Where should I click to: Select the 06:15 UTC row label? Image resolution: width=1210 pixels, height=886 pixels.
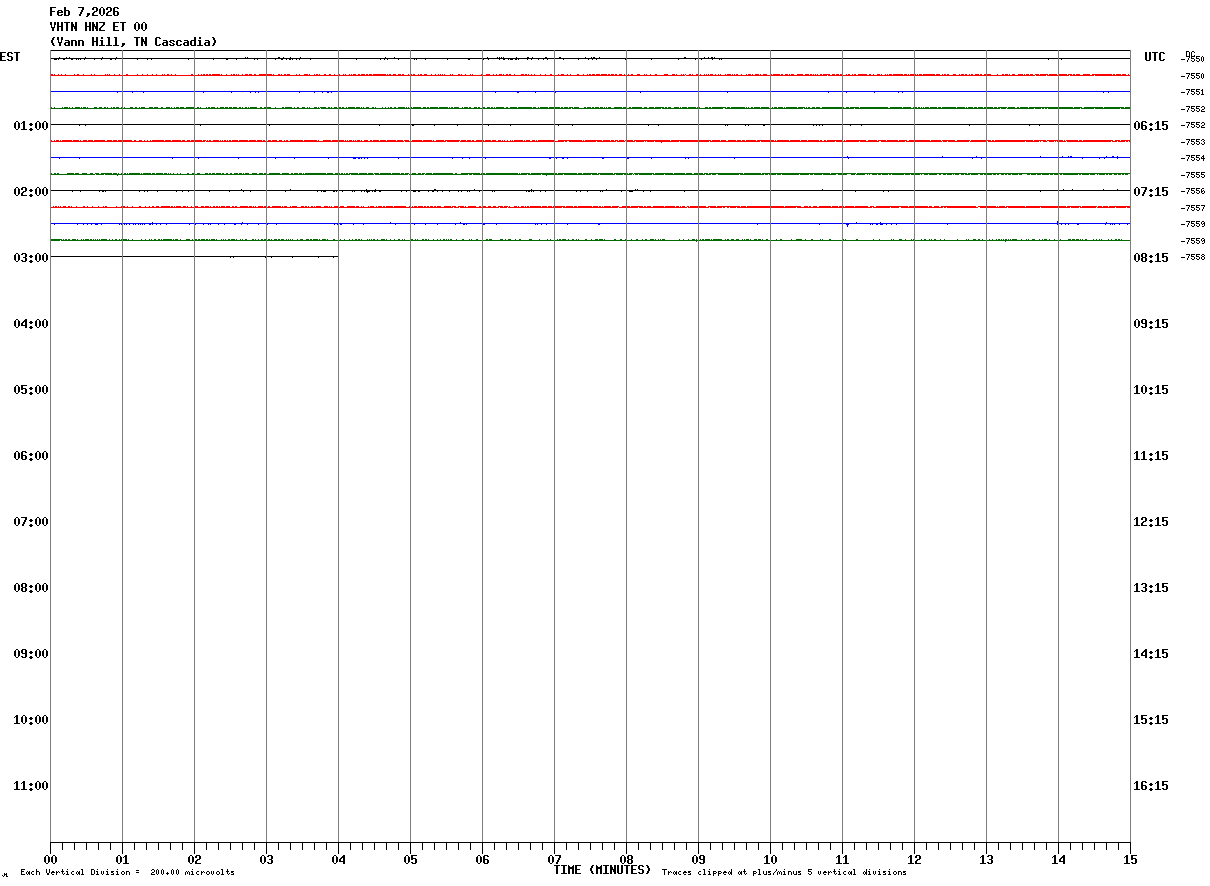(x=1151, y=125)
